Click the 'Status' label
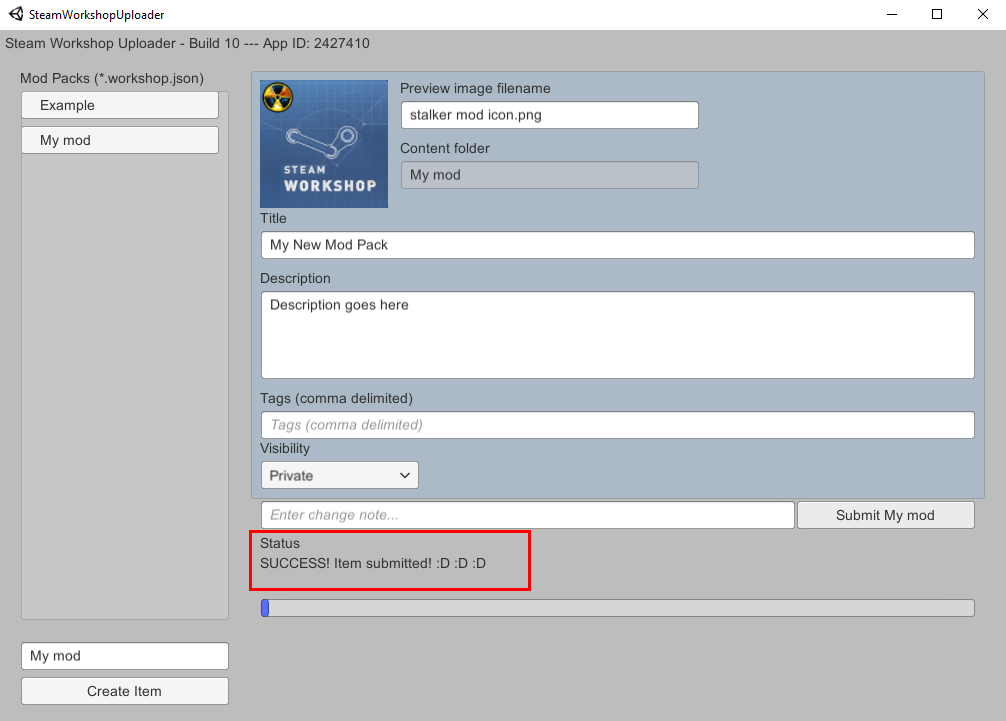This screenshot has height=721, width=1006. click(x=280, y=543)
